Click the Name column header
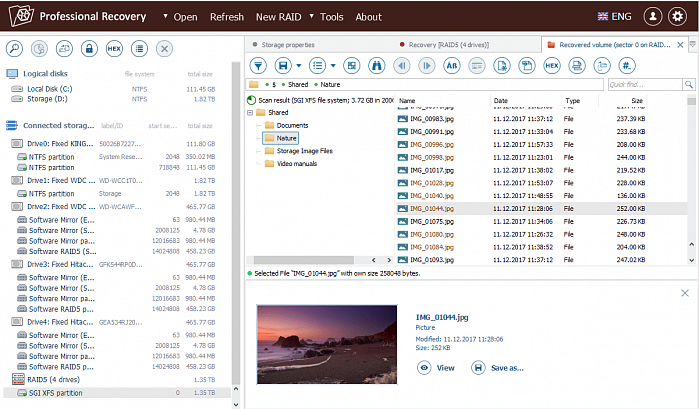699x409 pixels. [x=407, y=101]
